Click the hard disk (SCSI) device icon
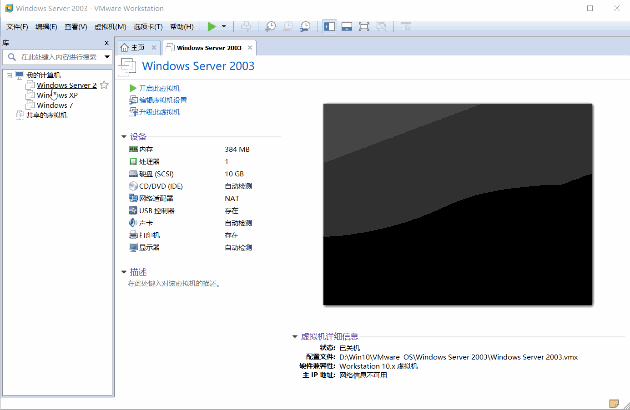 (133, 174)
